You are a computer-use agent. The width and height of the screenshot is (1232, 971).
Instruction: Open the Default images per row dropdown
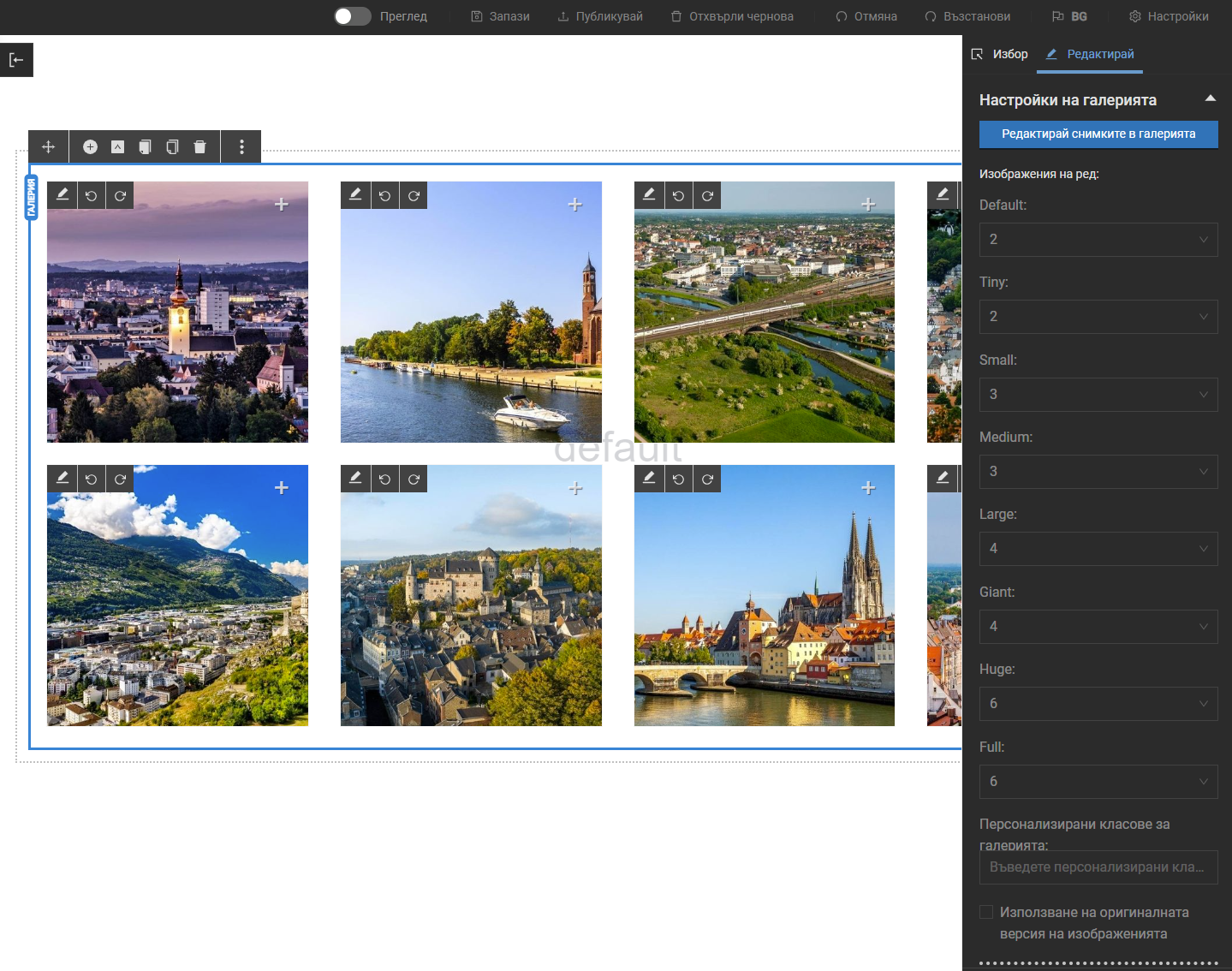(x=1098, y=240)
